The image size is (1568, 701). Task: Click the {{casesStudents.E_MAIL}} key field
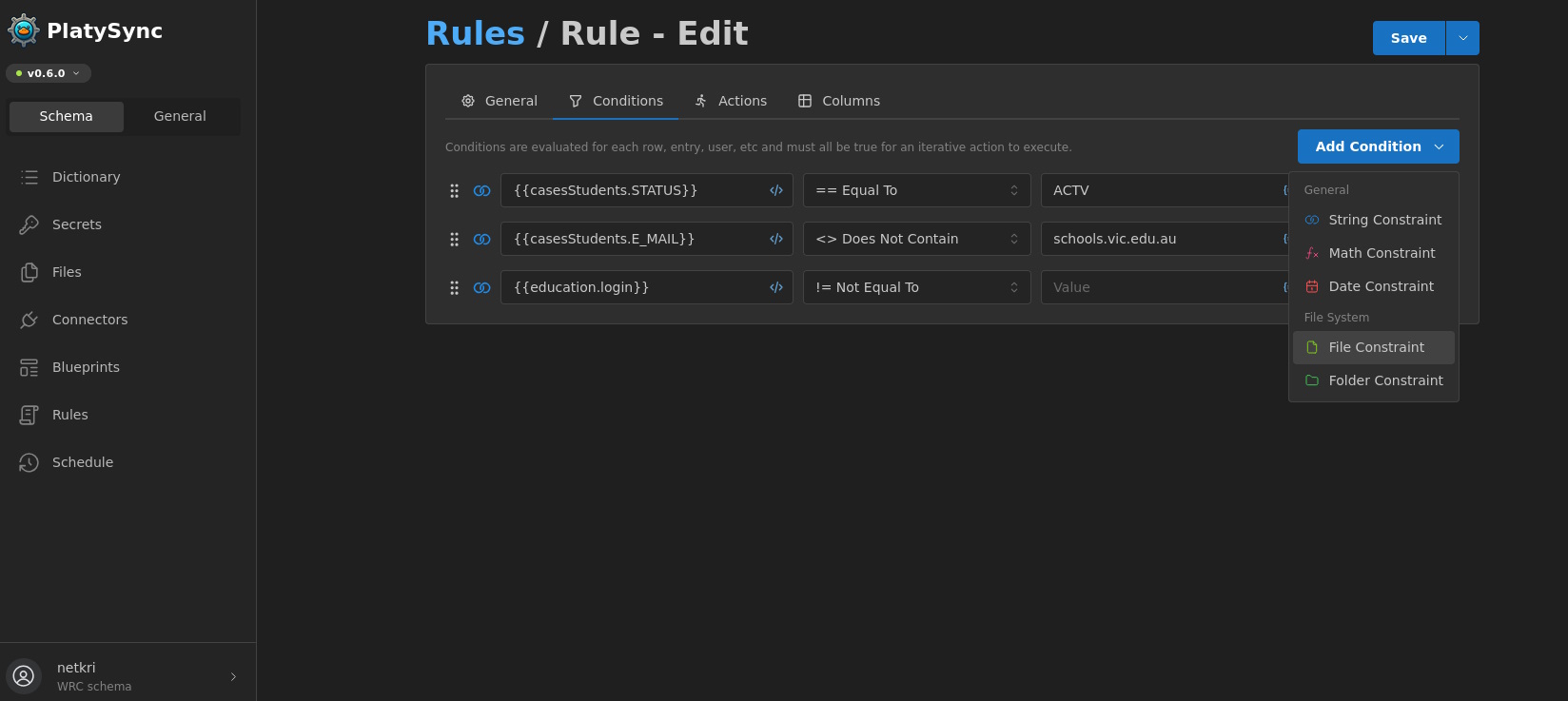tap(647, 239)
